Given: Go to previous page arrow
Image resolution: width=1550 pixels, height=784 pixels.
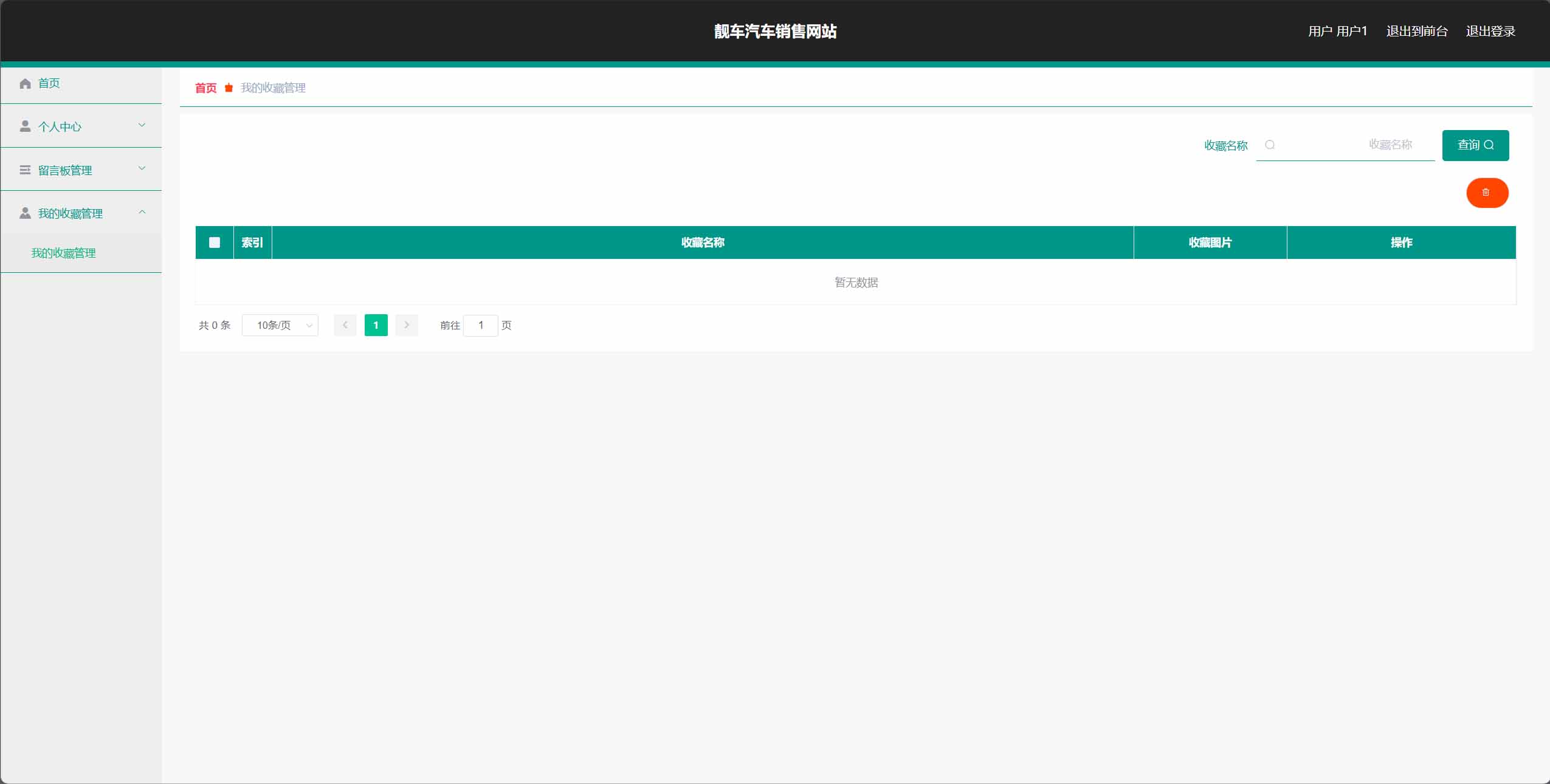Looking at the screenshot, I should (x=345, y=325).
